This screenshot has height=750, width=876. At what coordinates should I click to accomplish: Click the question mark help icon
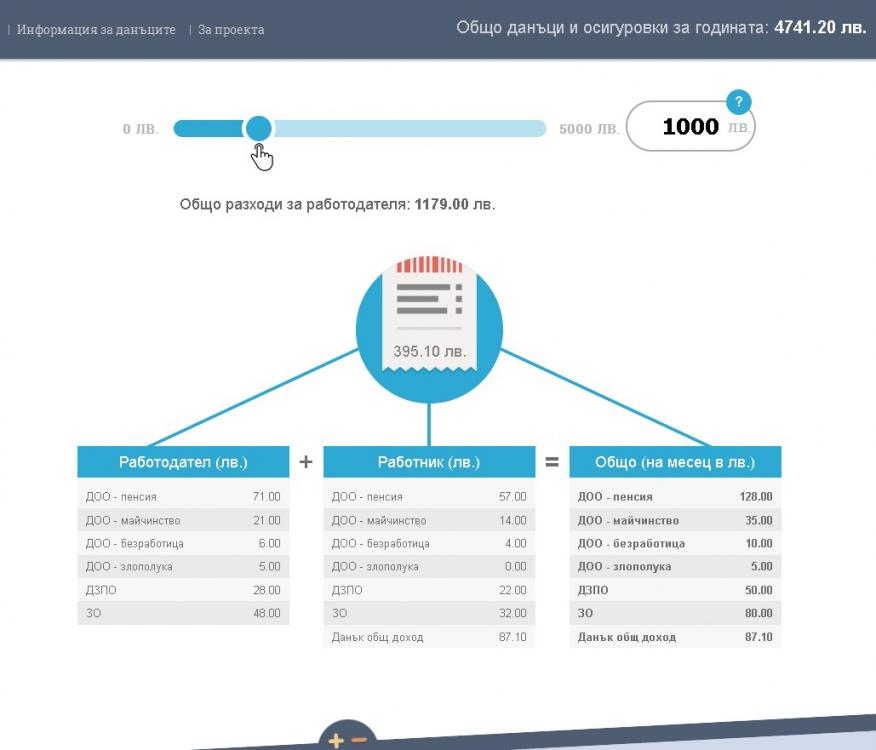[738, 101]
